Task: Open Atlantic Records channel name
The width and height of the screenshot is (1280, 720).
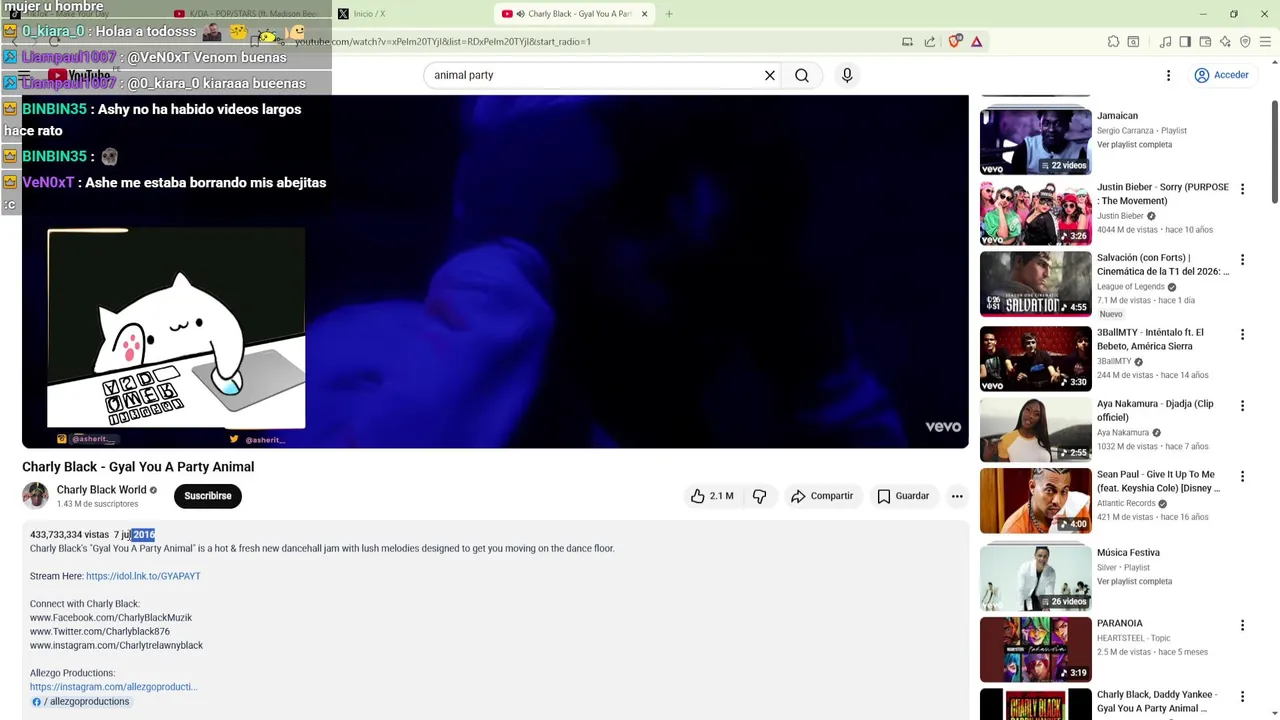Action: click(x=1126, y=503)
